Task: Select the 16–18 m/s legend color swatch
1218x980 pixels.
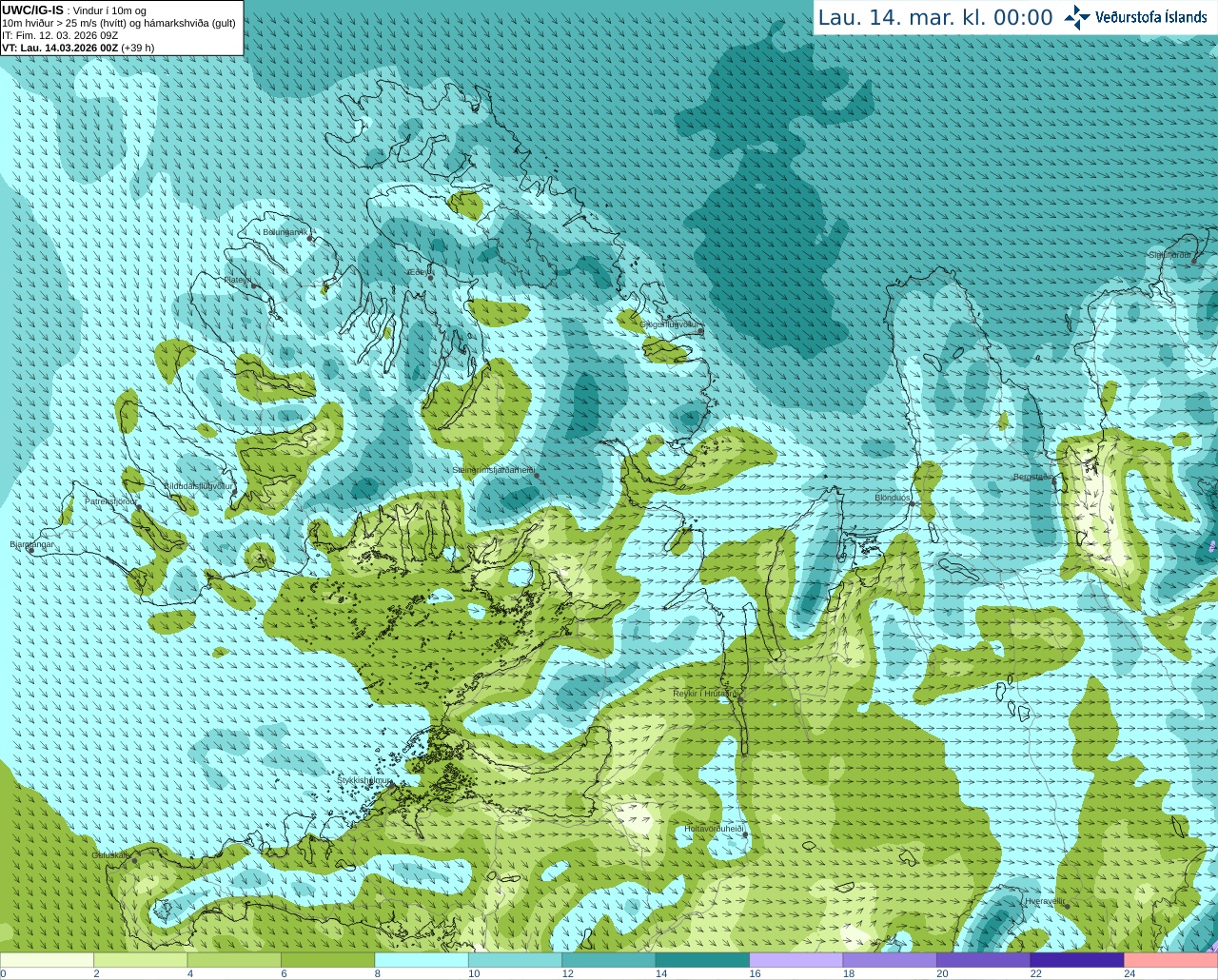Action: pos(796,960)
